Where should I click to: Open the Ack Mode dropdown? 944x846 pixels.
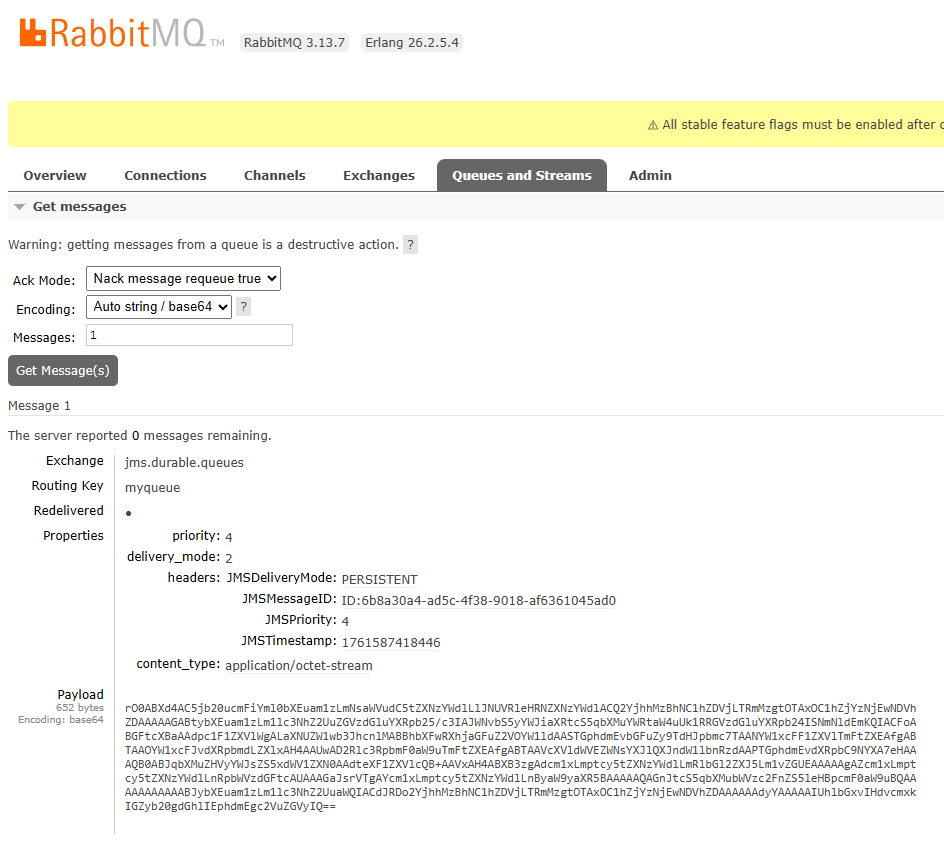[183, 278]
